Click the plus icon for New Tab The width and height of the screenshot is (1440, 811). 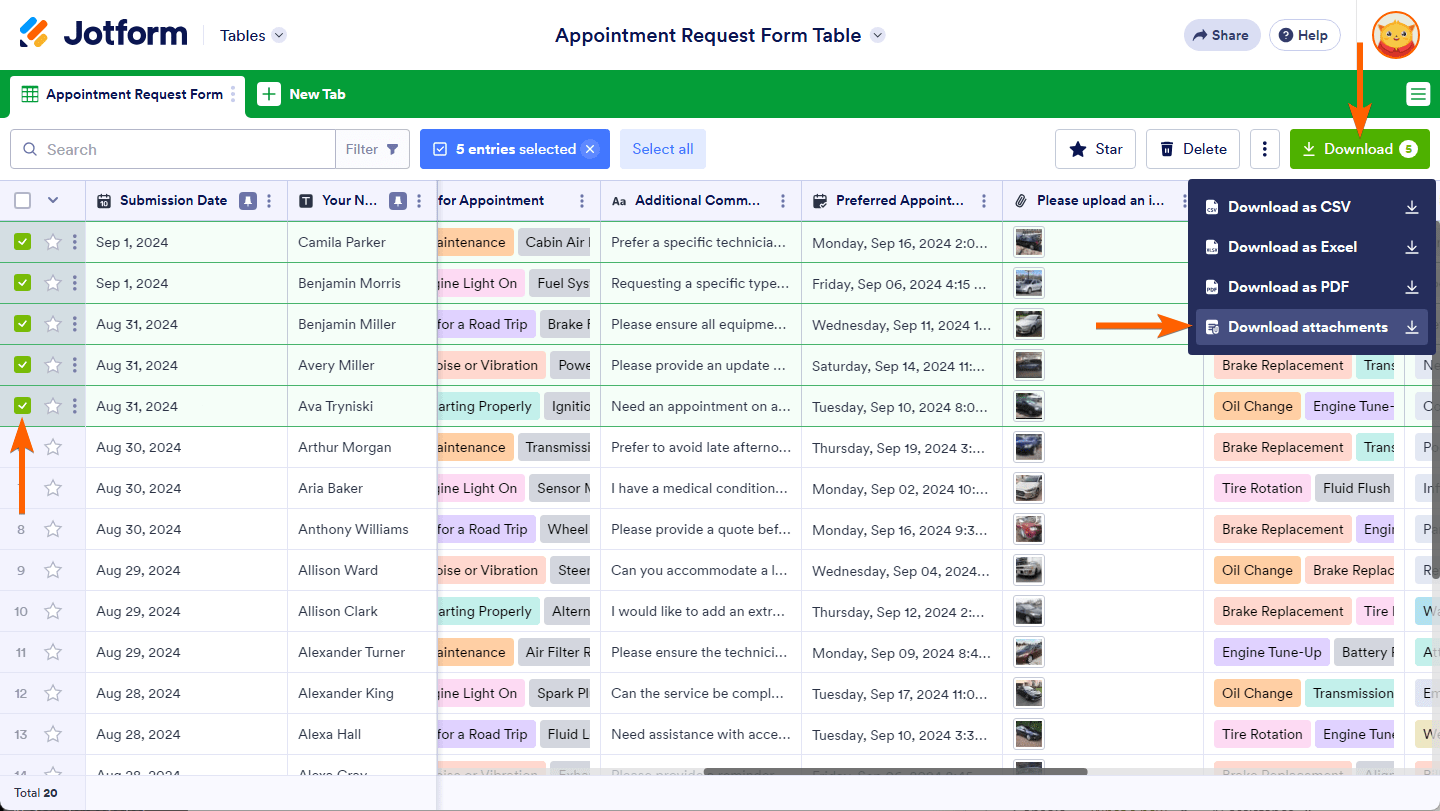click(x=269, y=94)
